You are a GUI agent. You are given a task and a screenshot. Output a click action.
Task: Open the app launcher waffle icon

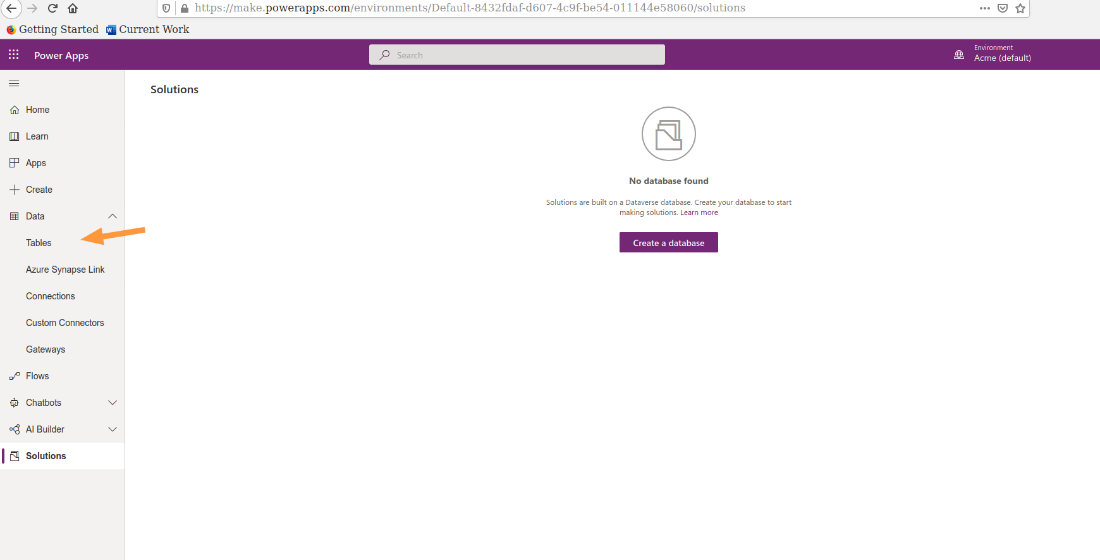[13, 55]
